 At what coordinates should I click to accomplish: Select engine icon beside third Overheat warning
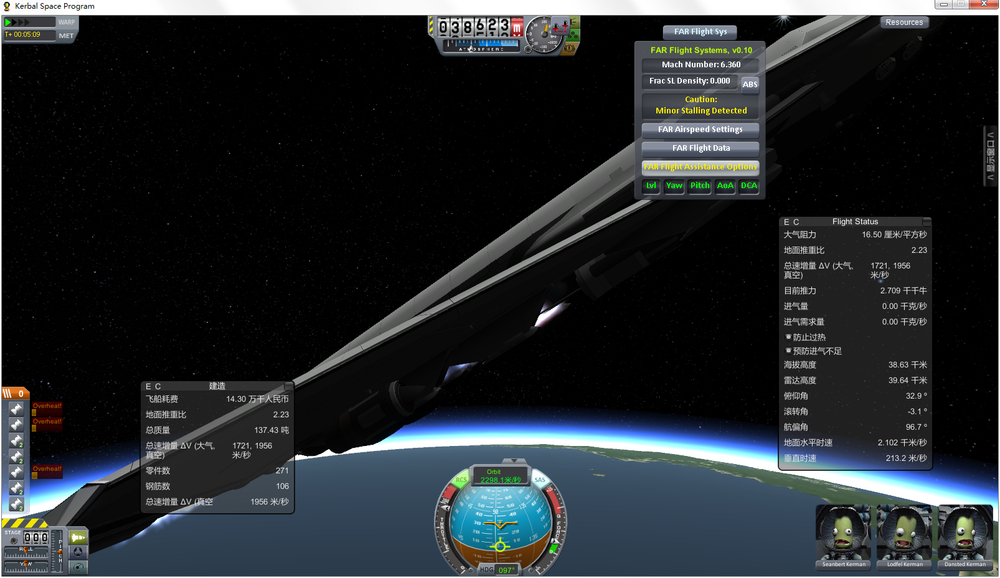tap(17, 472)
